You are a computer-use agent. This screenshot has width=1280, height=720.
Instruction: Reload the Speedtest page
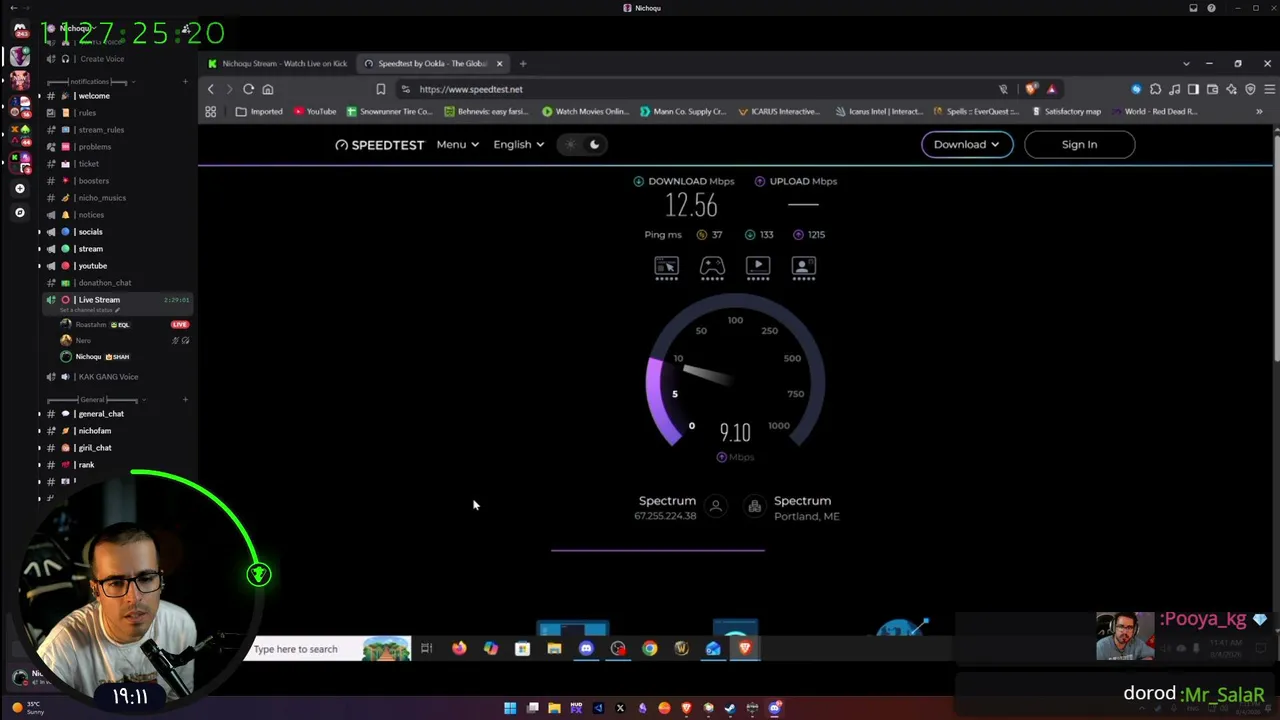pos(248,89)
